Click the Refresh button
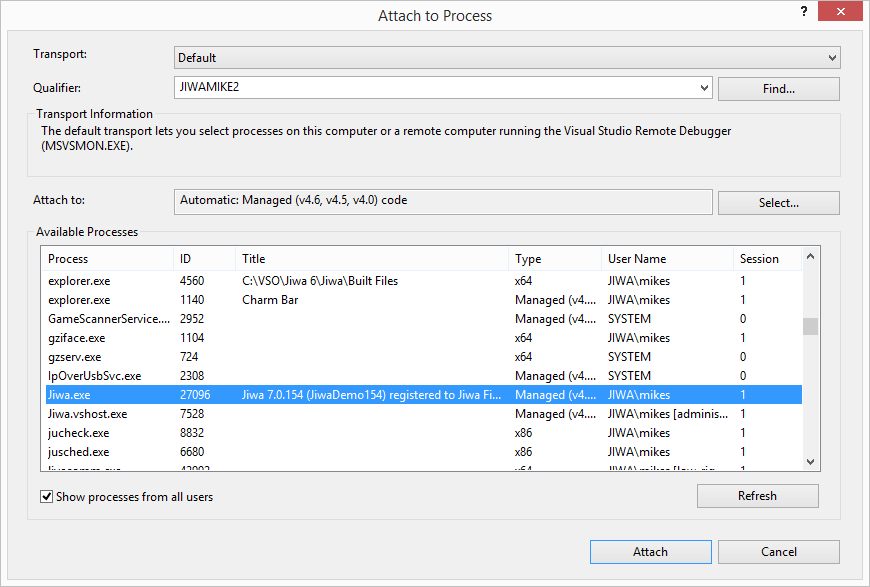The width and height of the screenshot is (870, 587). (x=757, y=496)
